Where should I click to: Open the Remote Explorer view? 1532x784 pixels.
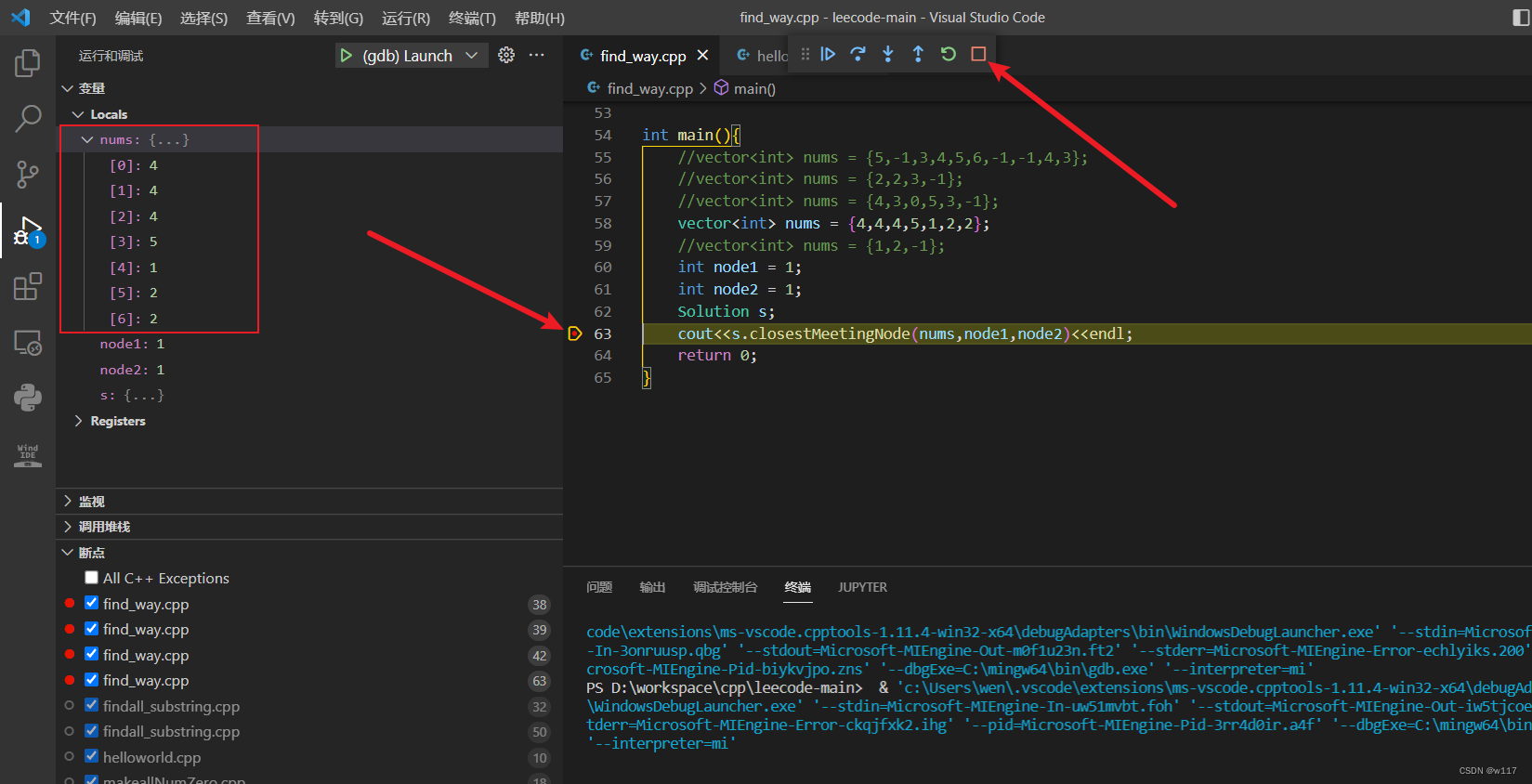28,342
